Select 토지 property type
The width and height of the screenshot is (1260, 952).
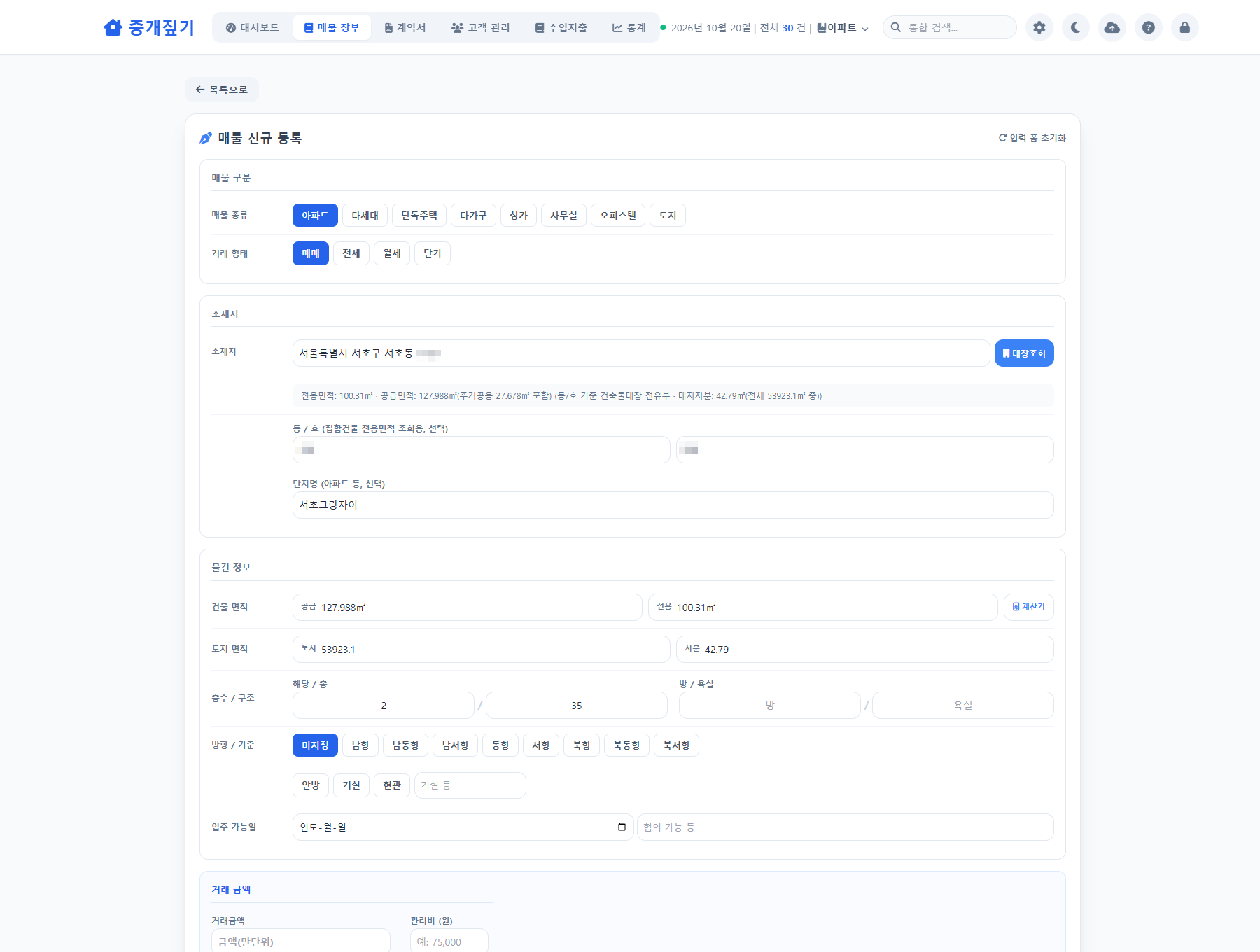(x=668, y=215)
